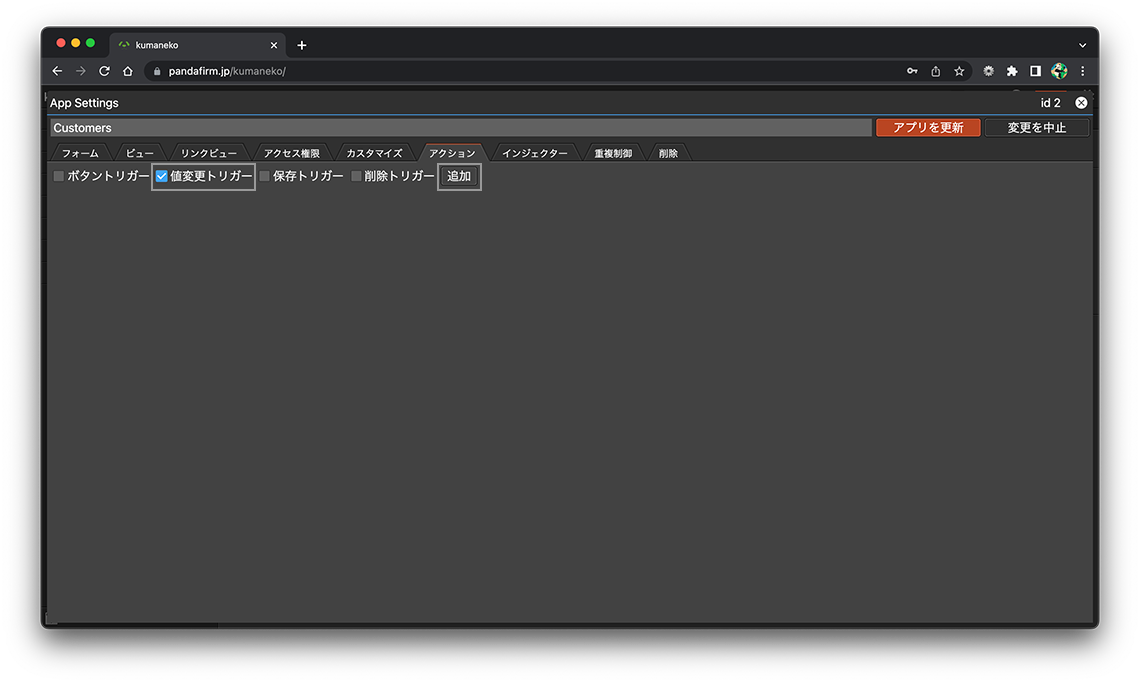The image size is (1140, 683).
Task: Expand the tab search chevron
Action: click(x=1082, y=45)
